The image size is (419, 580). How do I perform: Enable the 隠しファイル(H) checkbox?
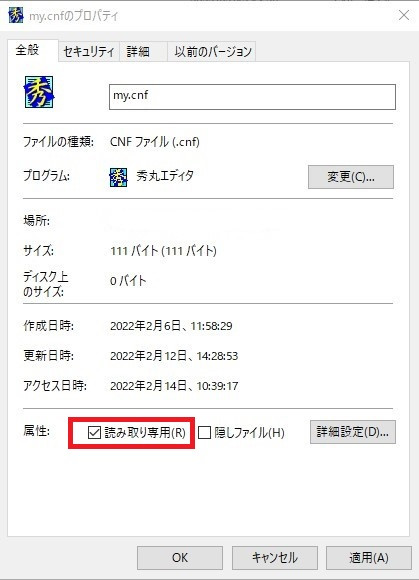(x=204, y=432)
